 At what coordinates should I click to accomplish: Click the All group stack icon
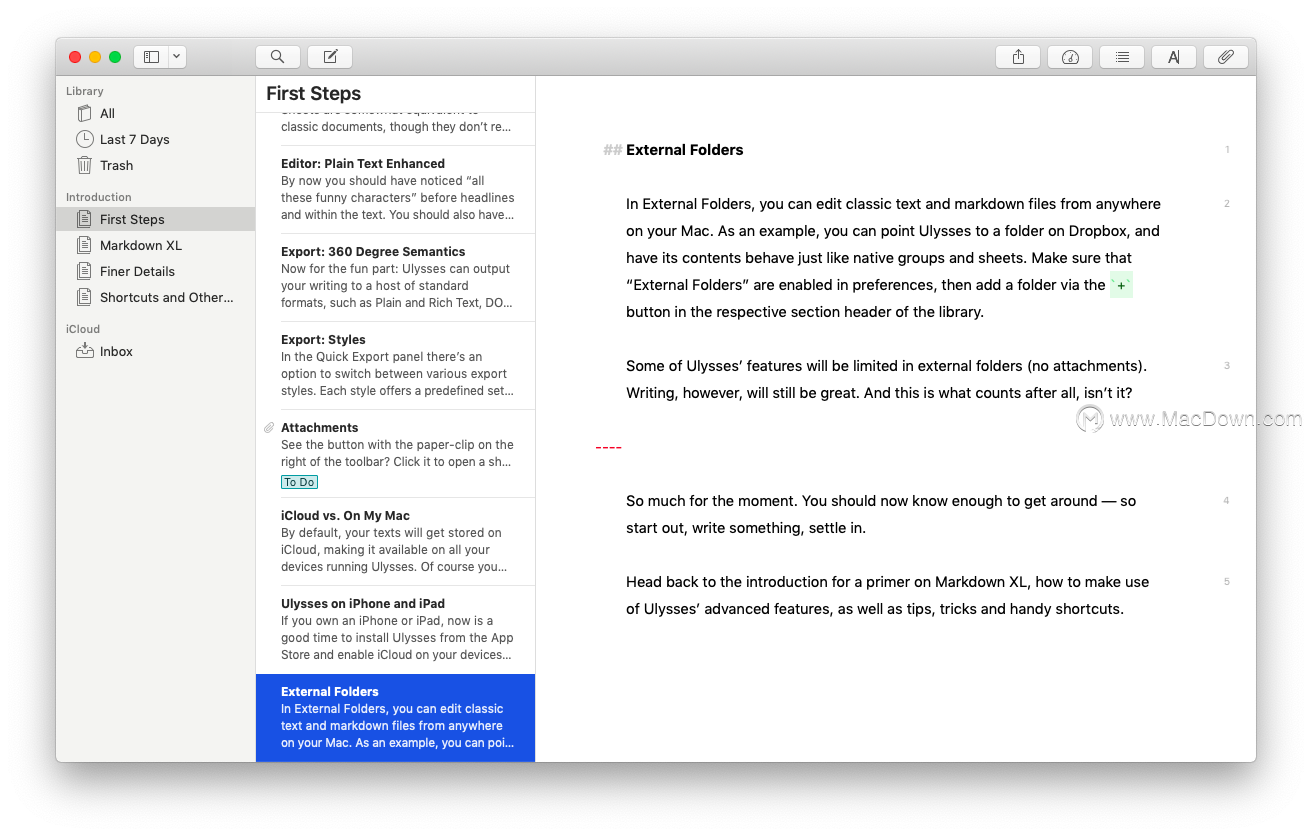tap(84, 113)
